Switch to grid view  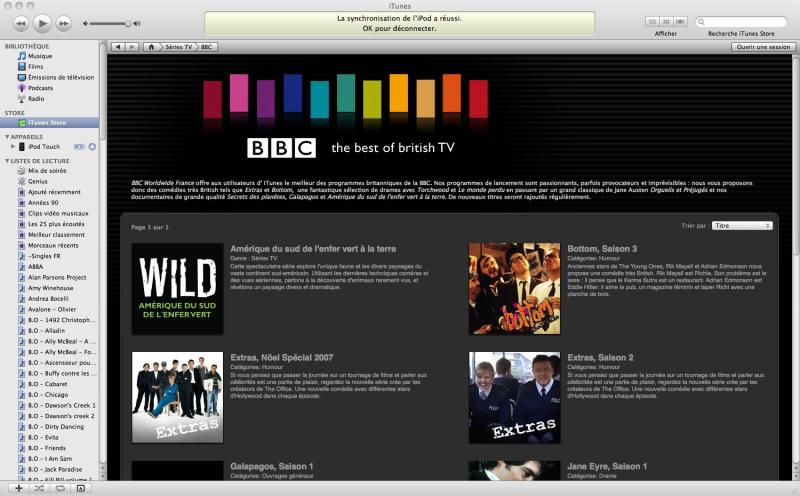pos(666,22)
